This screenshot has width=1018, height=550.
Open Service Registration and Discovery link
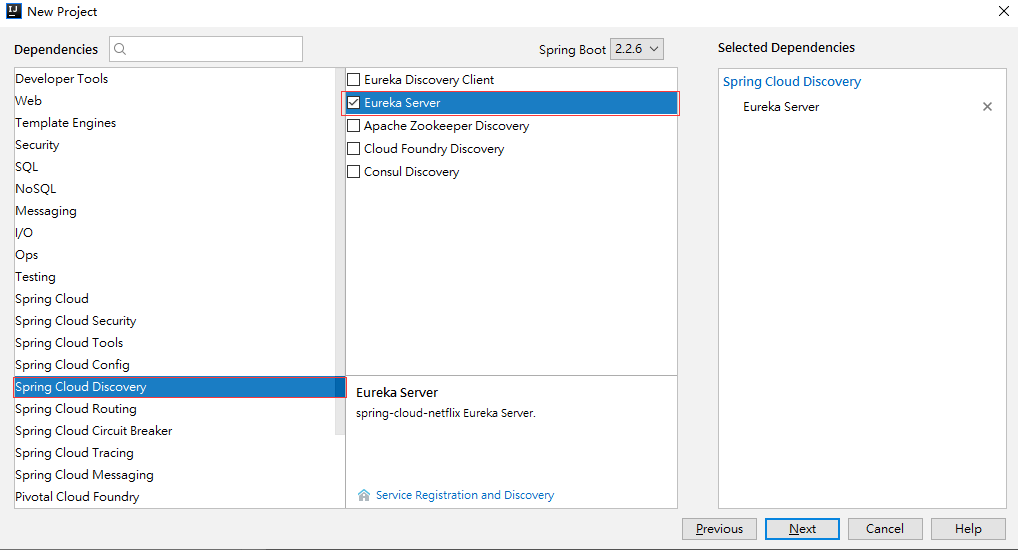point(464,495)
